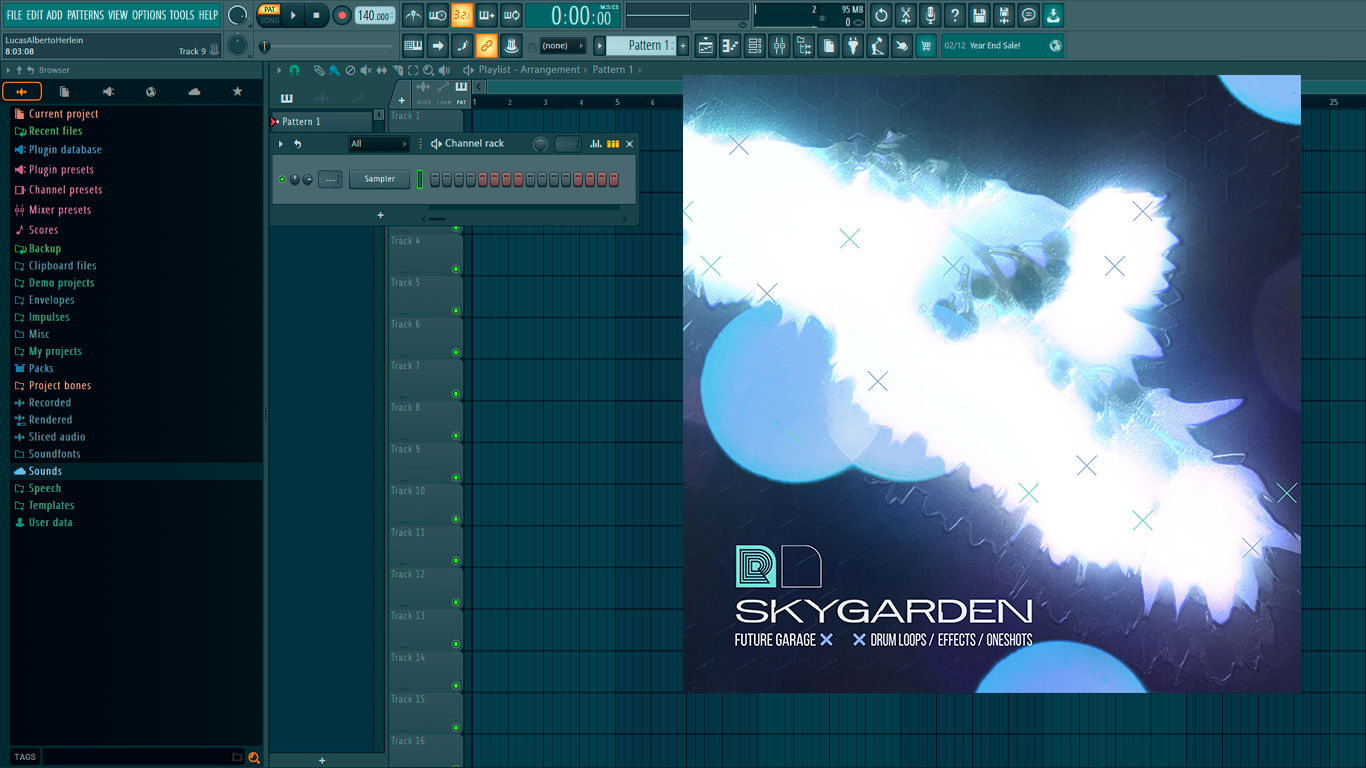Screen dimensions: 1366x768
Task: Toggle the channel rack step/piano view
Action: pos(613,144)
